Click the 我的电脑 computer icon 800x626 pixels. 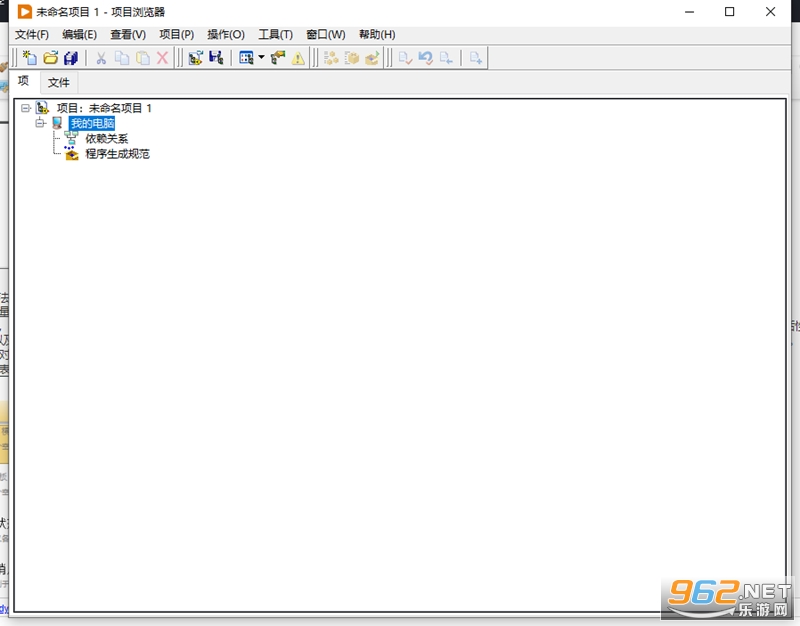(57, 123)
